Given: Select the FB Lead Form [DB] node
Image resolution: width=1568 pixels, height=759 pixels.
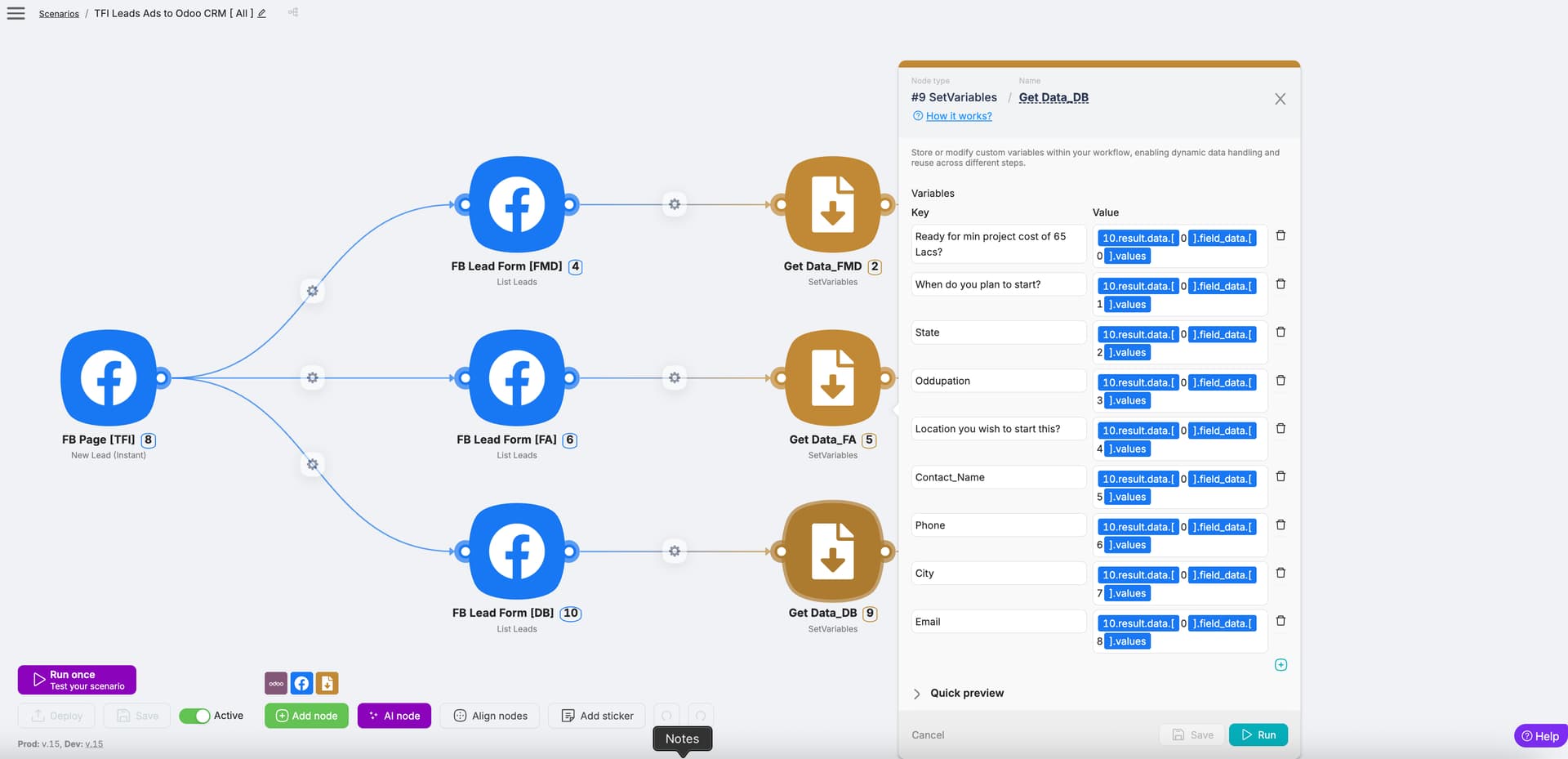Looking at the screenshot, I should (517, 551).
